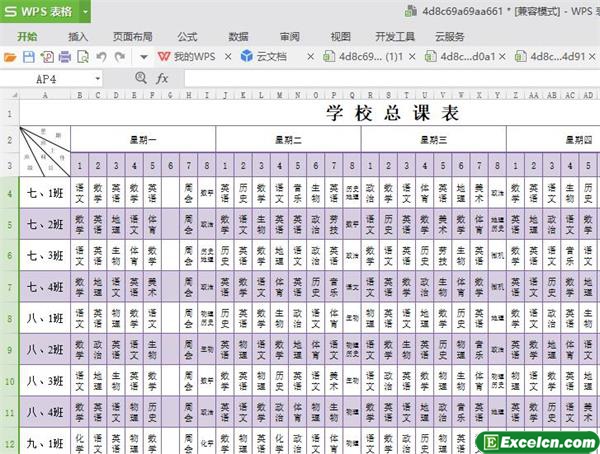Click the WPS 表格 application logo button
This screenshot has height=454, width=600.
coord(39,11)
